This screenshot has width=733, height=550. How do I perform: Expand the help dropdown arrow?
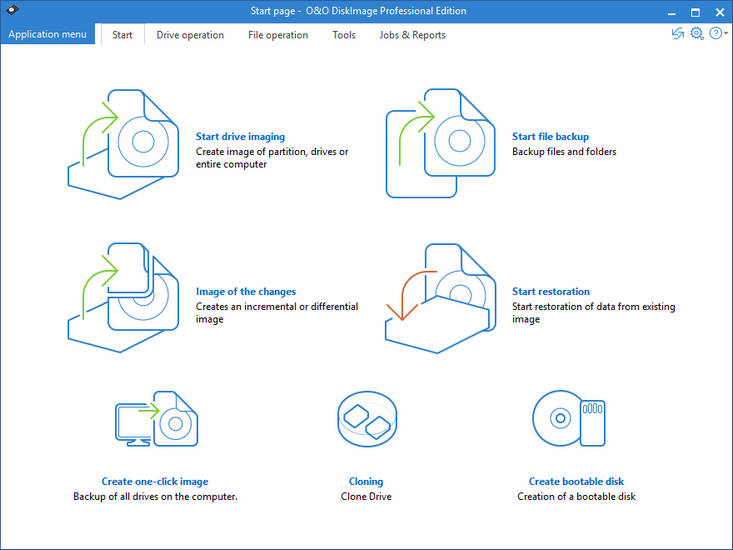coord(726,35)
